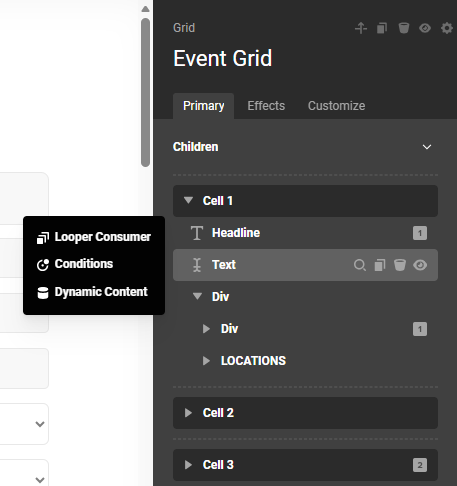
Task: Toggle Event Grid visibility with eye icon
Action: [x=425, y=28]
